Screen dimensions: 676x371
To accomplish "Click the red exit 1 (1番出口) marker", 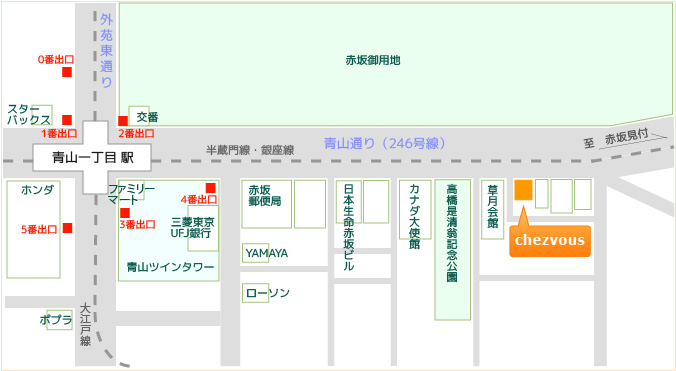I will coord(67,120).
